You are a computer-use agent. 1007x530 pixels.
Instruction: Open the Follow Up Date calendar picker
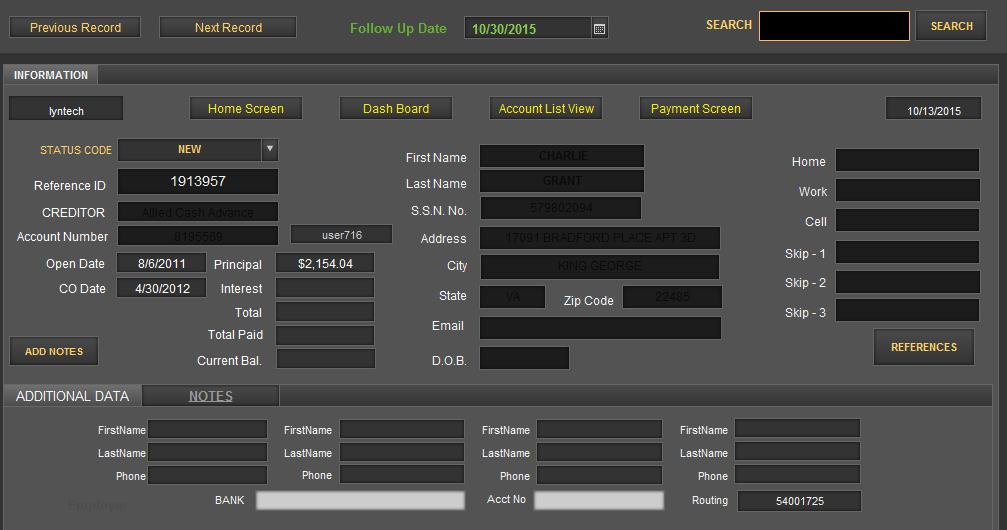click(599, 29)
